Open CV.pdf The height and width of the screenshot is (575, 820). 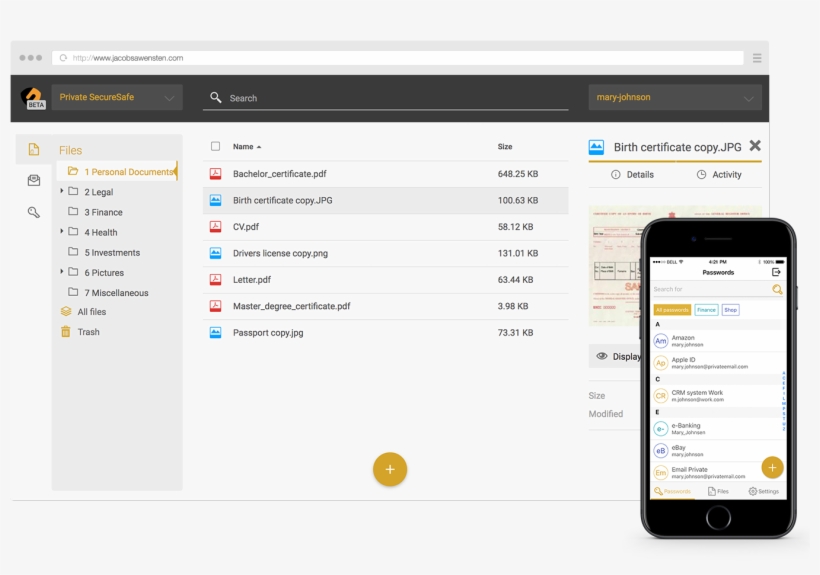[x=246, y=227]
